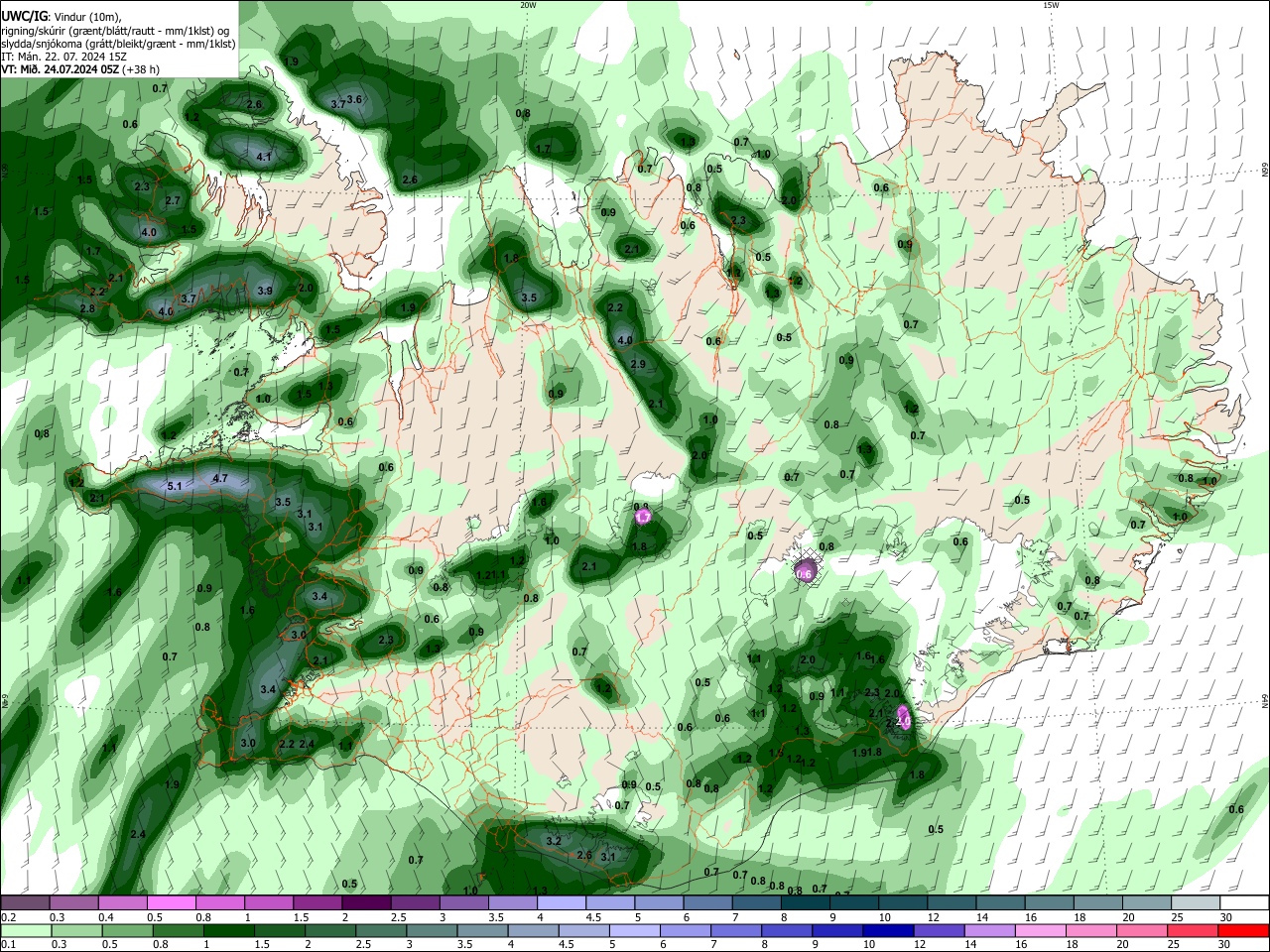Pick the palest green swatch between 0.1 and 0.3
This screenshot has height=952, width=1270.
25,930
